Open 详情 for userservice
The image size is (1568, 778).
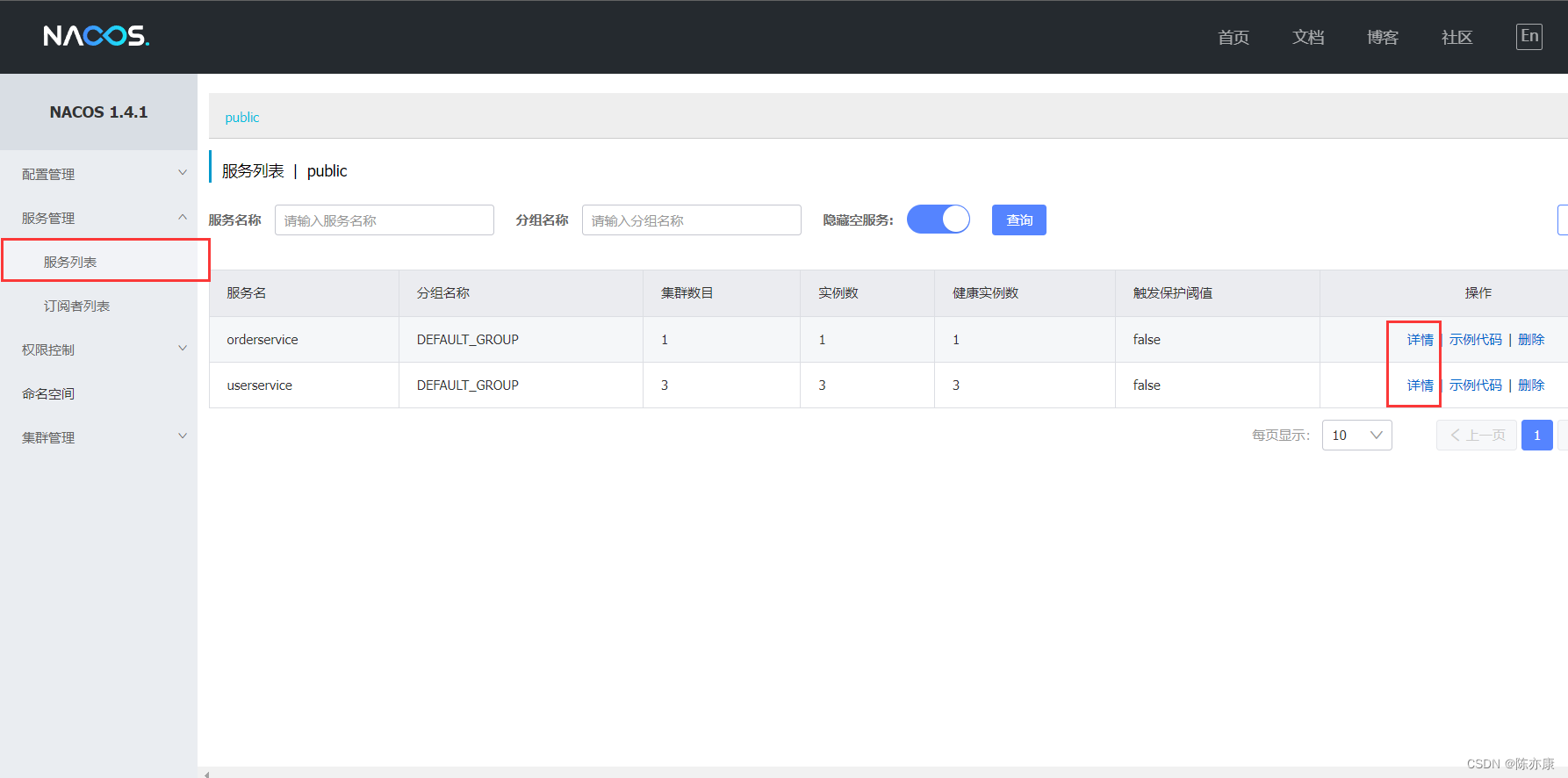[1420, 385]
